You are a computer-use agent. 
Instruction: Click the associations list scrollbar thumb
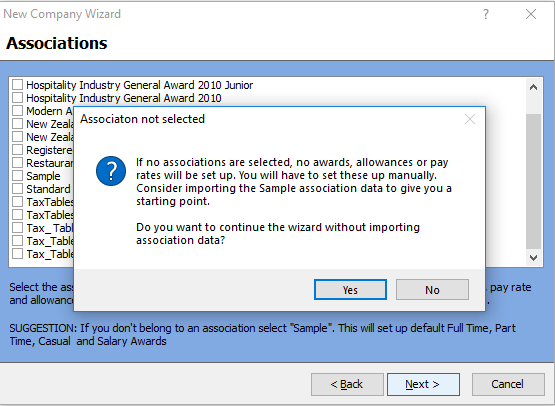(x=533, y=181)
